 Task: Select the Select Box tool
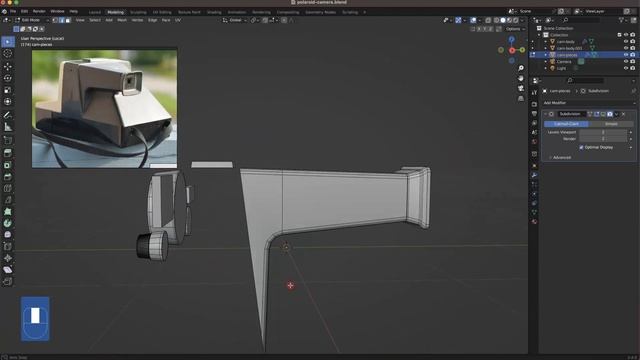[8, 42]
